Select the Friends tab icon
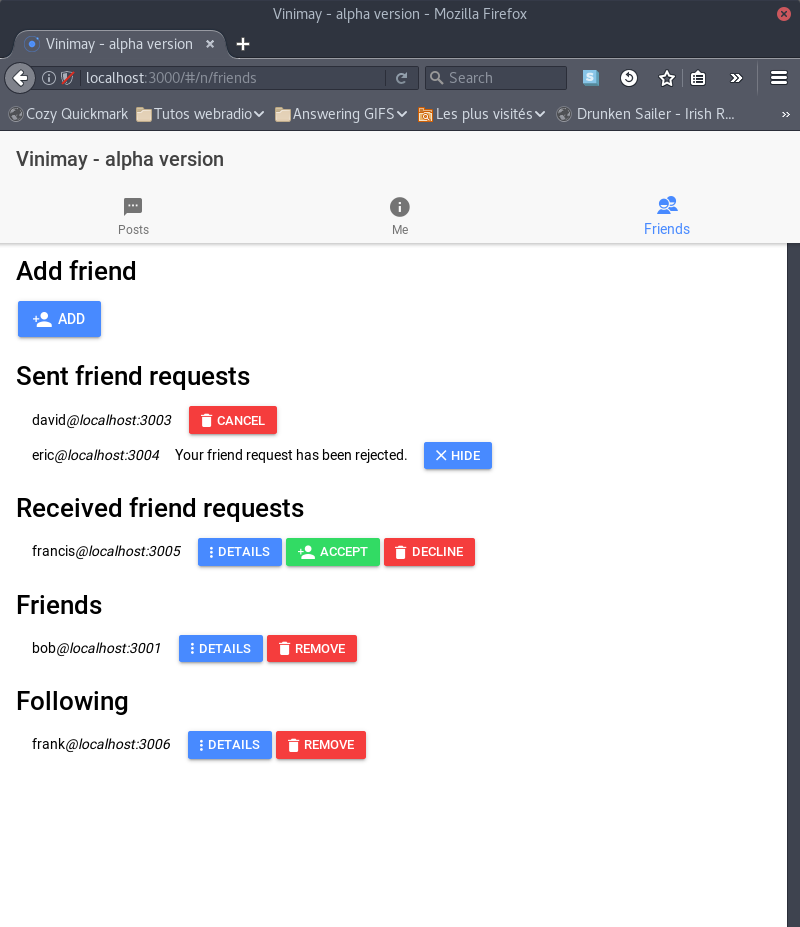 [667, 206]
